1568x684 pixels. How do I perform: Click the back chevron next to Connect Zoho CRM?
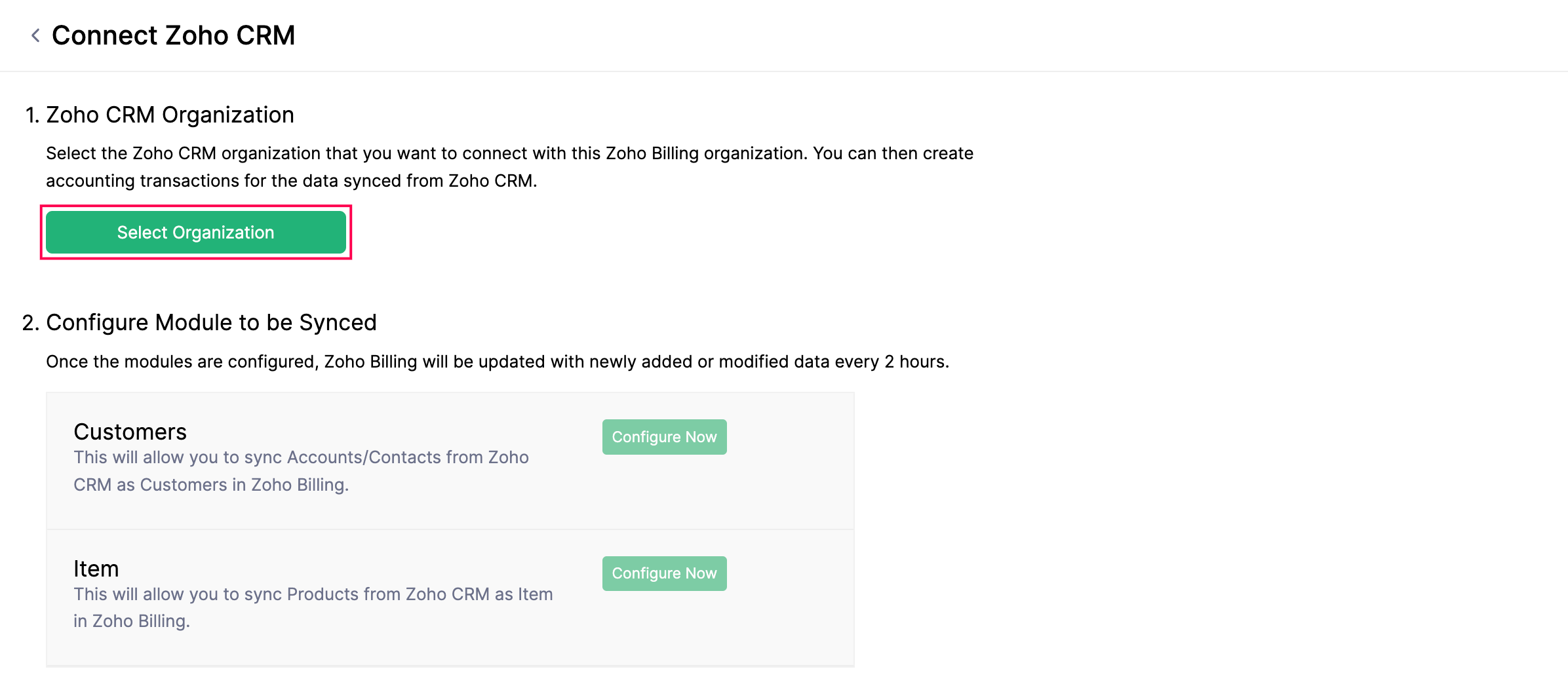coord(35,35)
